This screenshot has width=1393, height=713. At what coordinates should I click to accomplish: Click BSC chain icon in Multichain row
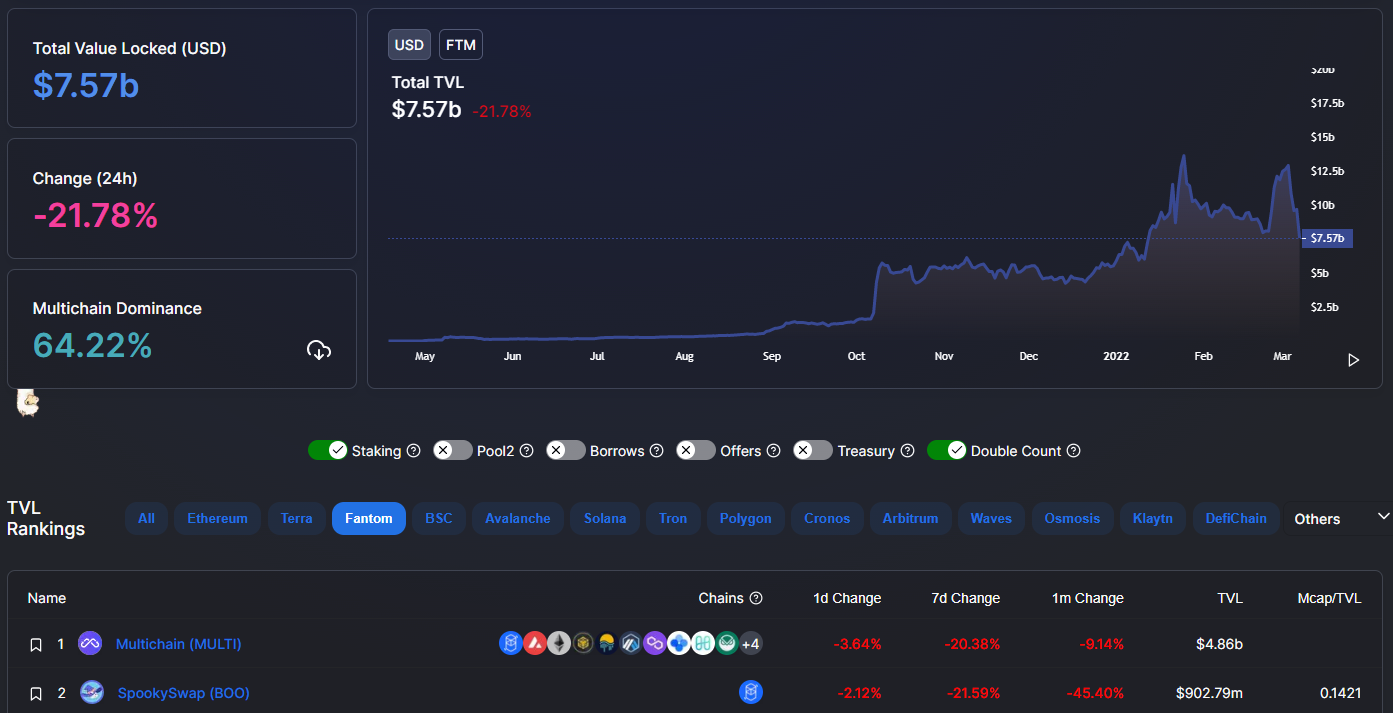[583, 643]
